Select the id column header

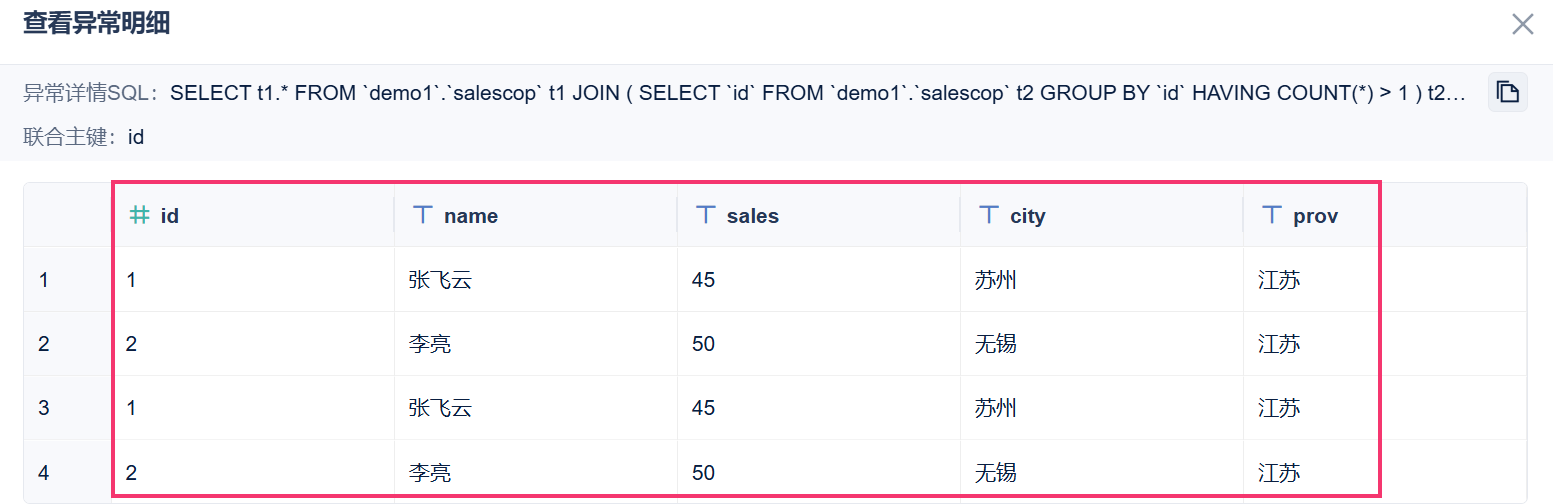pyautogui.click(x=253, y=215)
